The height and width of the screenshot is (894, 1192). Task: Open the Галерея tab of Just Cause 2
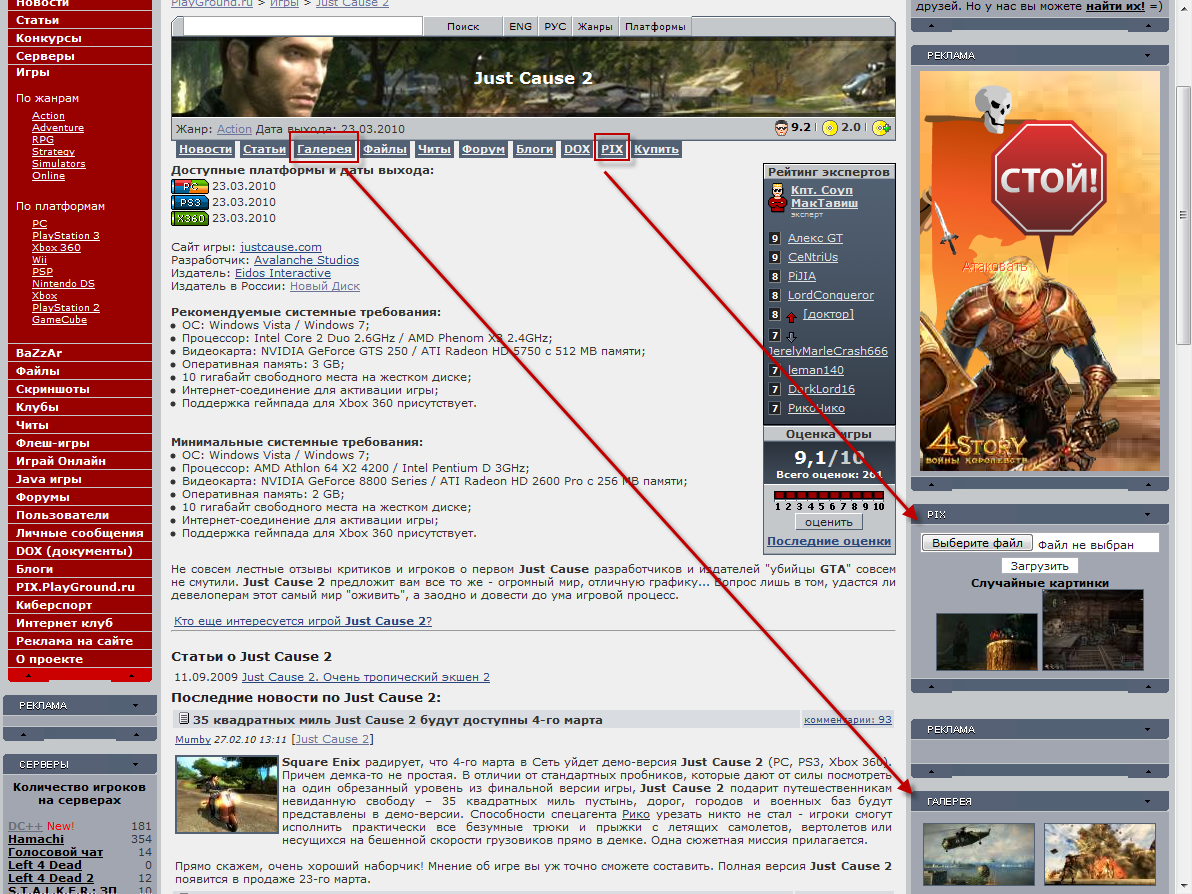point(324,149)
